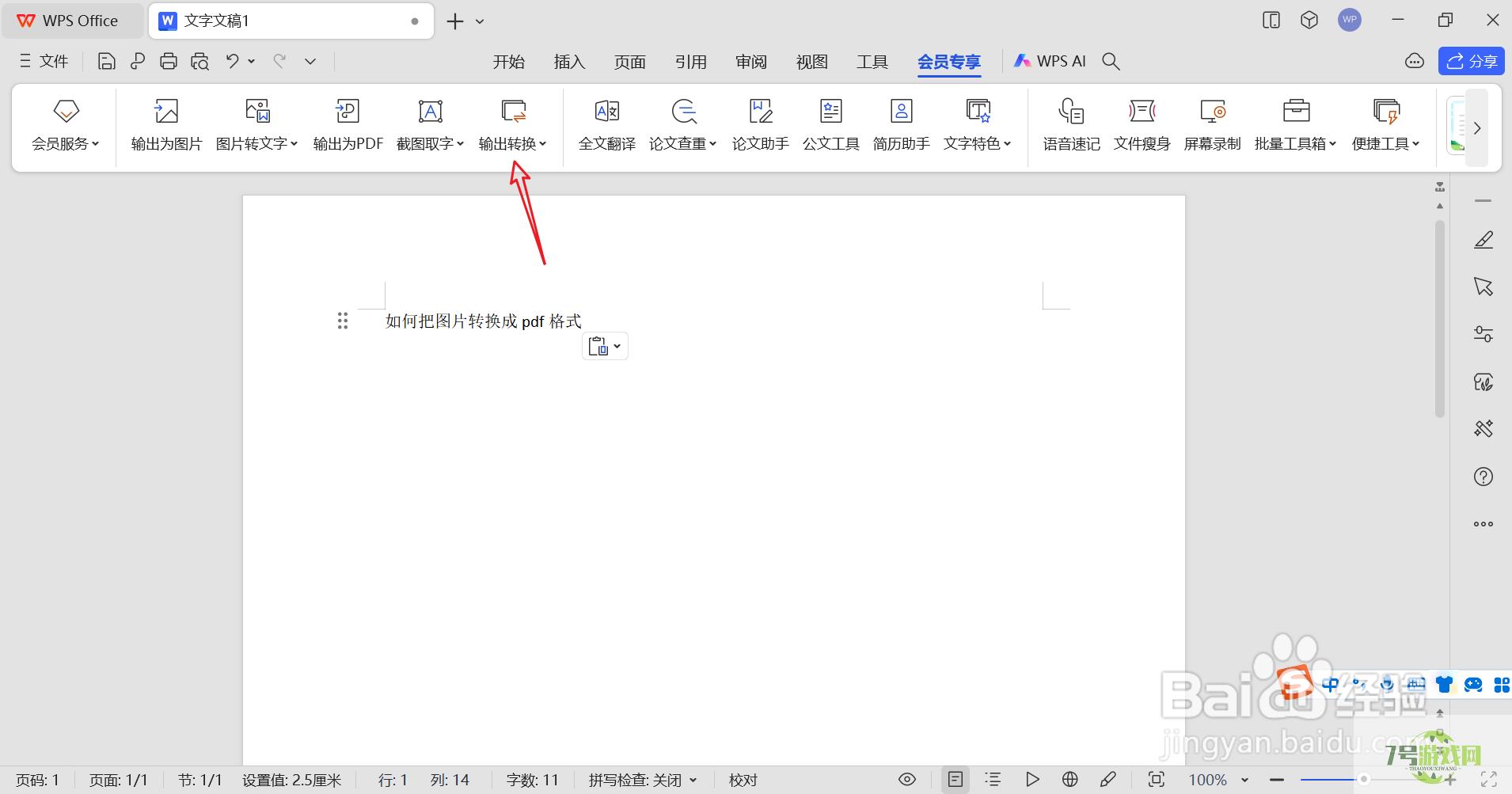This screenshot has height=794, width=1512.
Task: Click the user avatar icon
Action: [1350, 20]
